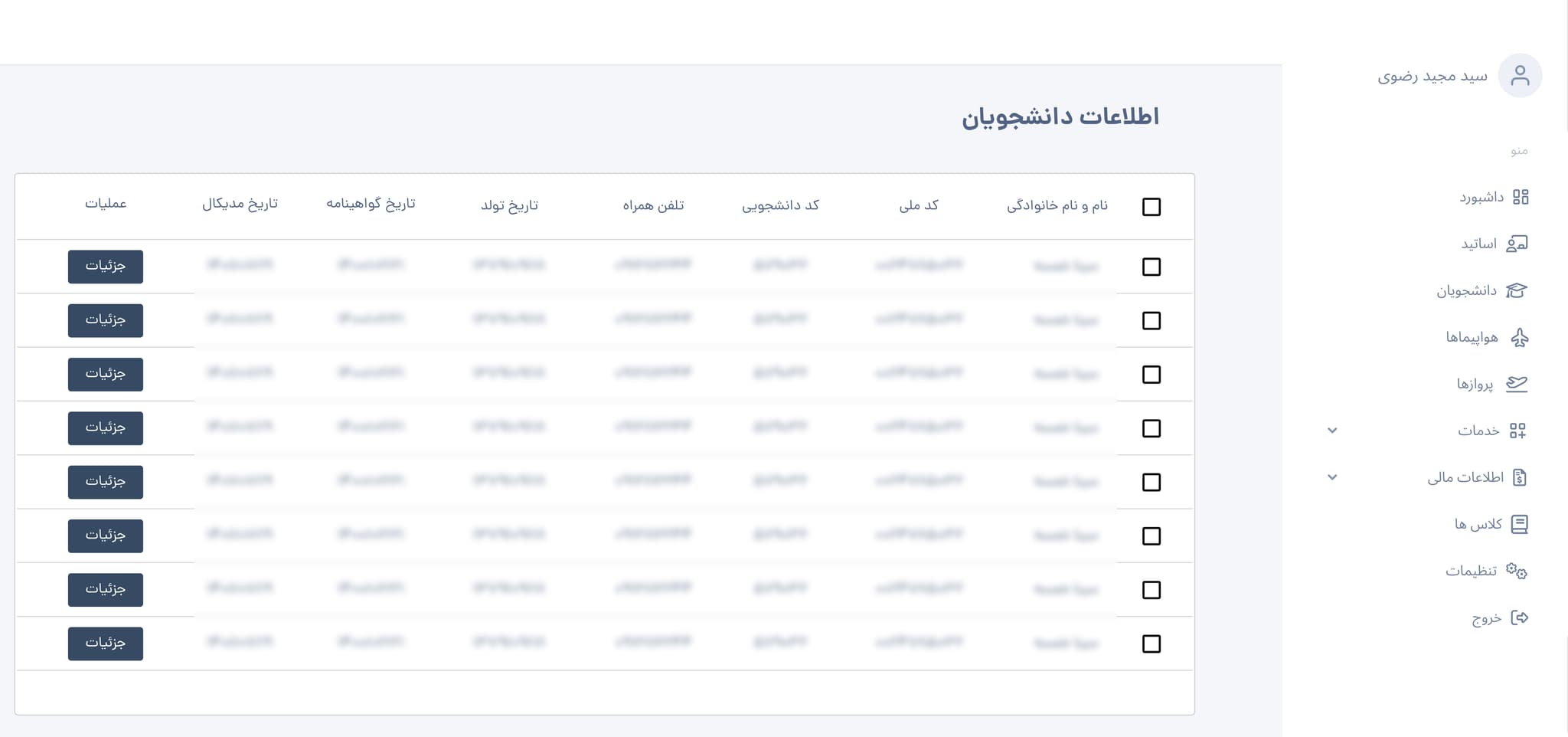Screen dimensions: 1568x737
Task: Open the کلاس ها classes icon
Action: point(1520,524)
